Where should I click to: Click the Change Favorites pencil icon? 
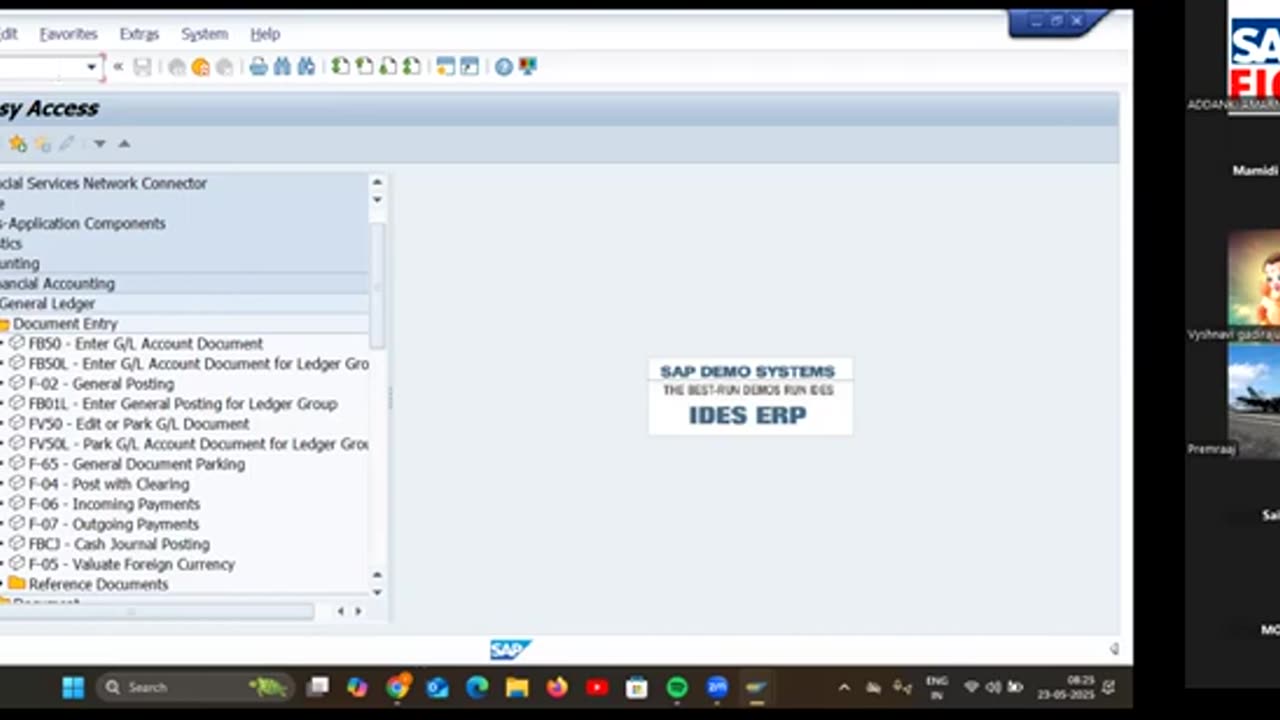(x=67, y=144)
